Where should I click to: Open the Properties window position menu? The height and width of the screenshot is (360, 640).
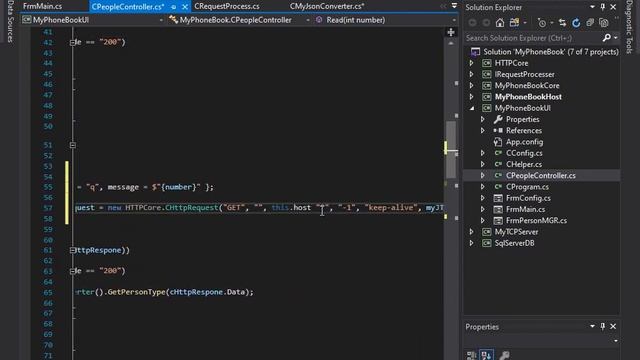pyautogui.click(x=592, y=327)
